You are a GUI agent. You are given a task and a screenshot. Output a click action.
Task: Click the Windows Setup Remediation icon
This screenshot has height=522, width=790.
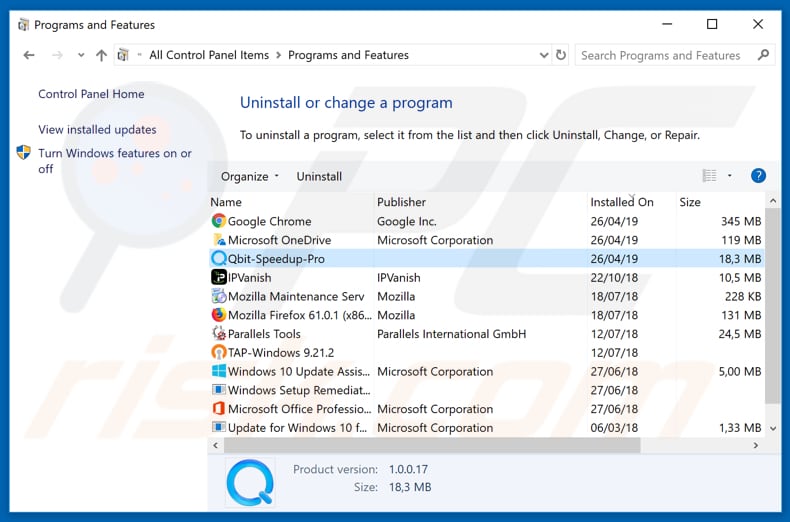coord(219,390)
